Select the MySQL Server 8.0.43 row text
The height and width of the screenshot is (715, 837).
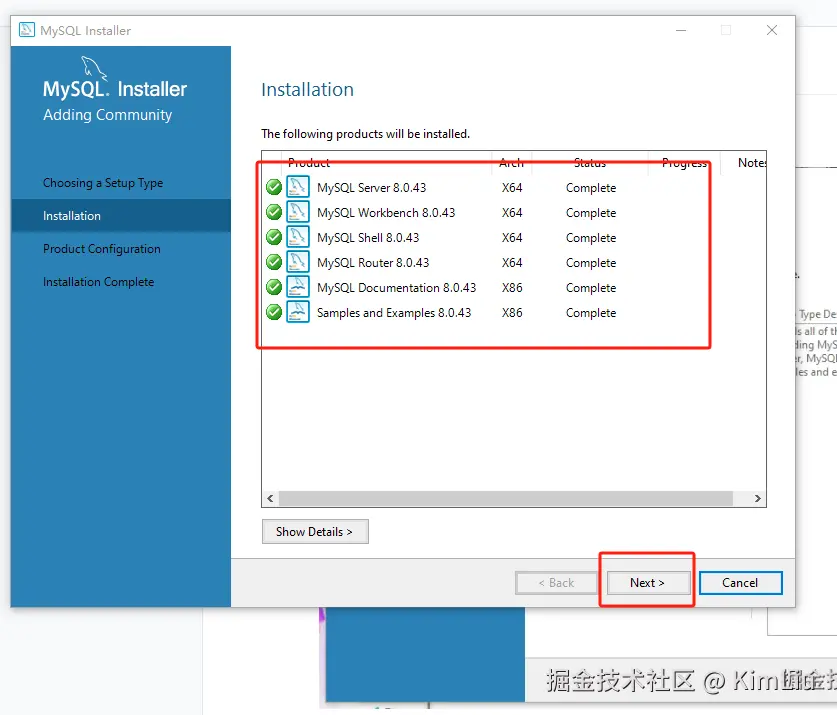point(372,188)
